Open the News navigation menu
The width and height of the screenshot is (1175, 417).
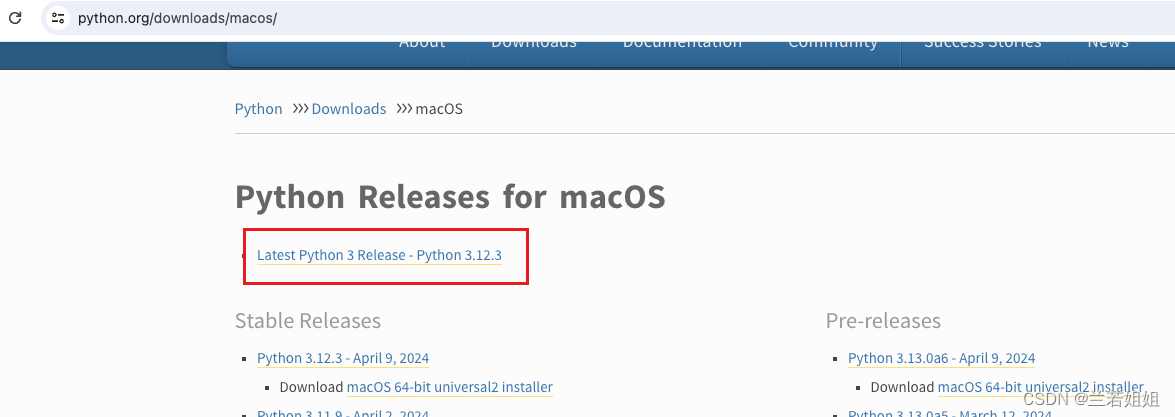click(1108, 44)
